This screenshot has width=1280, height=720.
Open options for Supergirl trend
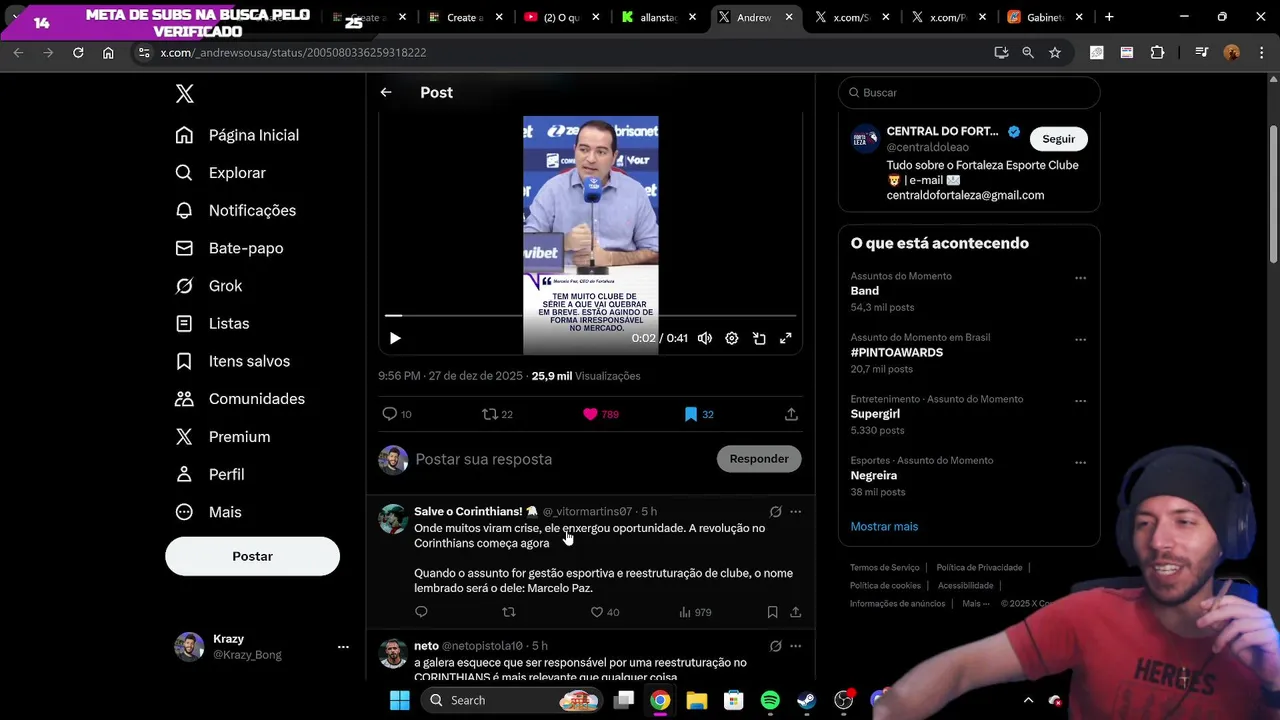point(1080,401)
